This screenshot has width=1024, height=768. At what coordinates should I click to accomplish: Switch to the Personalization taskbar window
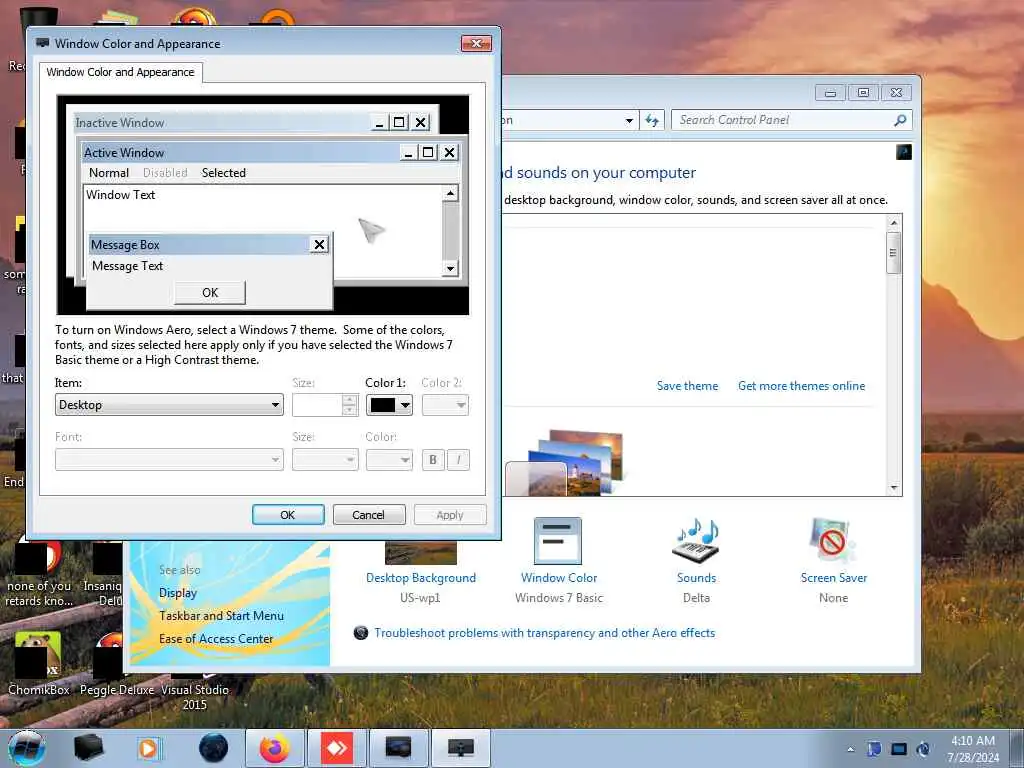(398, 748)
